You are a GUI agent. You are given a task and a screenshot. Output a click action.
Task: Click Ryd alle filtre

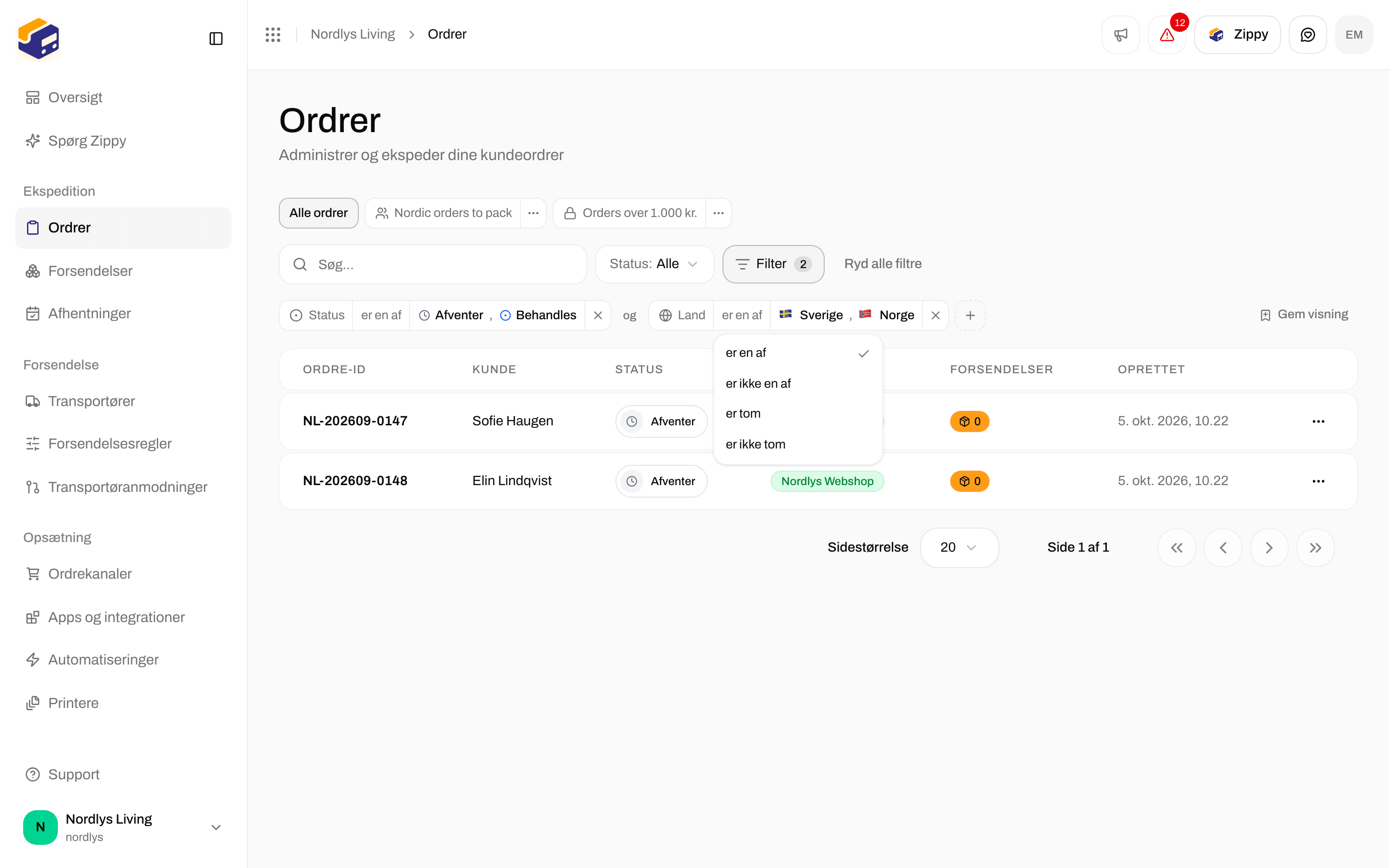coord(883,264)
